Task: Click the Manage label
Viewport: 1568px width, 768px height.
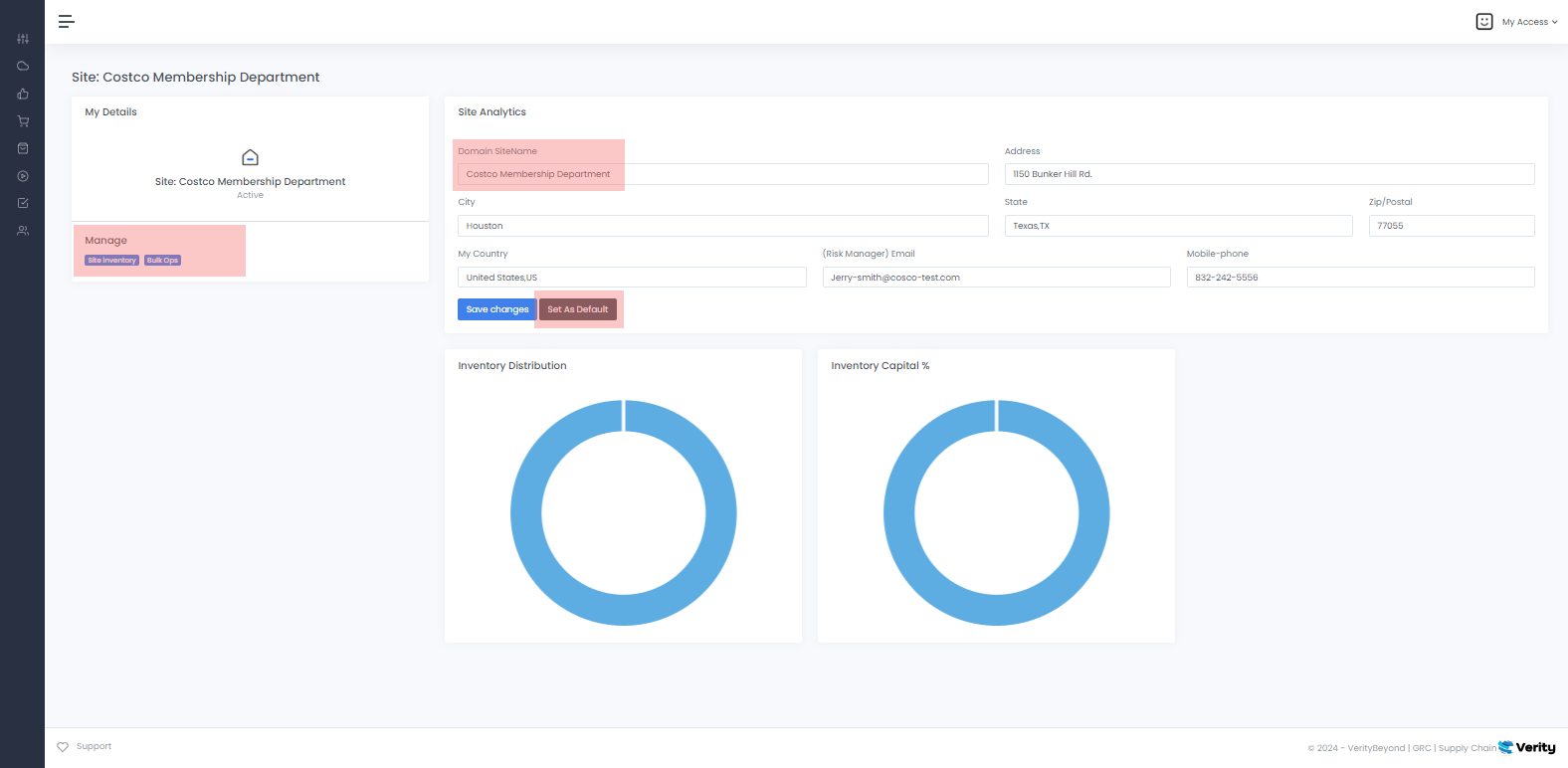Action: point(105,241)
